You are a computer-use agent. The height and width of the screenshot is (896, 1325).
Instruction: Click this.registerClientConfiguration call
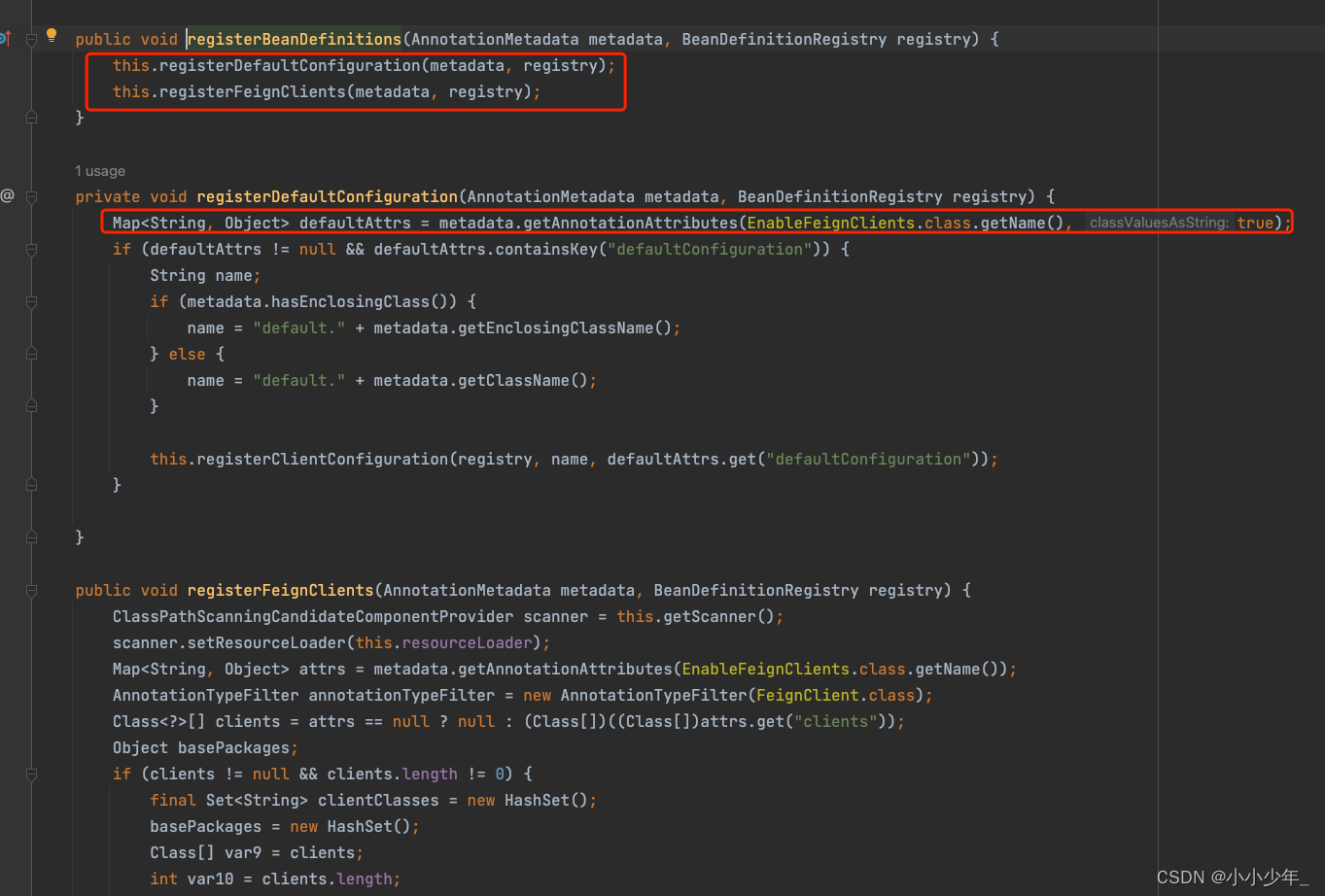[x=299, y=459]
